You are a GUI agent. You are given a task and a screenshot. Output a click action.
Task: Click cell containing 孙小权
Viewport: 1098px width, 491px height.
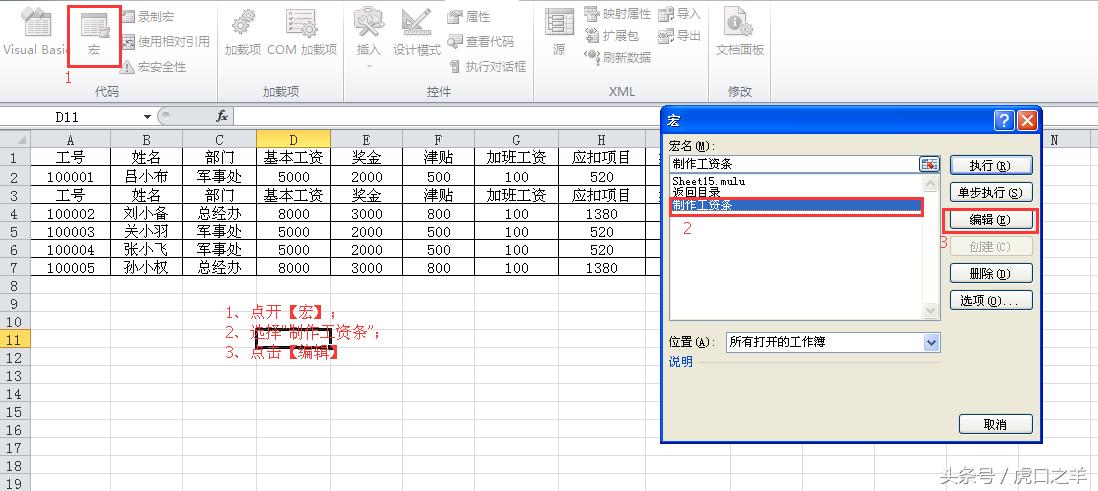(x=146, y=268)
